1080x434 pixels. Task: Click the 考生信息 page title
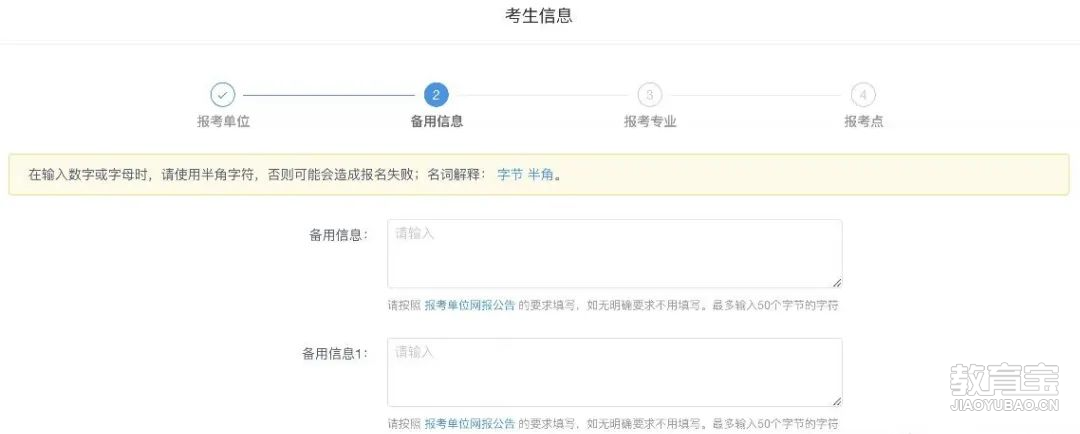tap(539, 16)
